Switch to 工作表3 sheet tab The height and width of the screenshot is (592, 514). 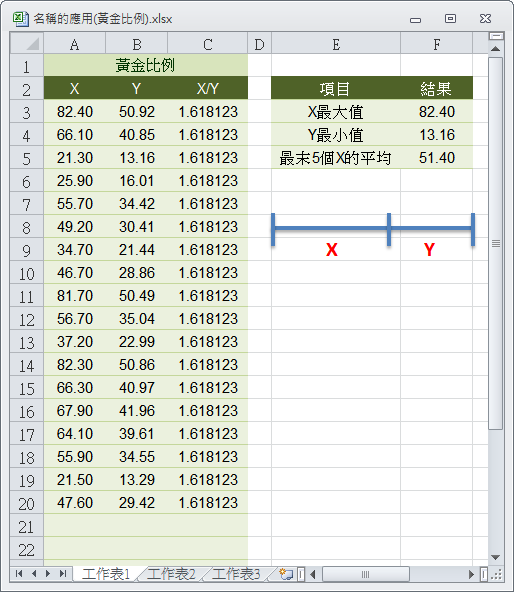(x=236, y=574)
